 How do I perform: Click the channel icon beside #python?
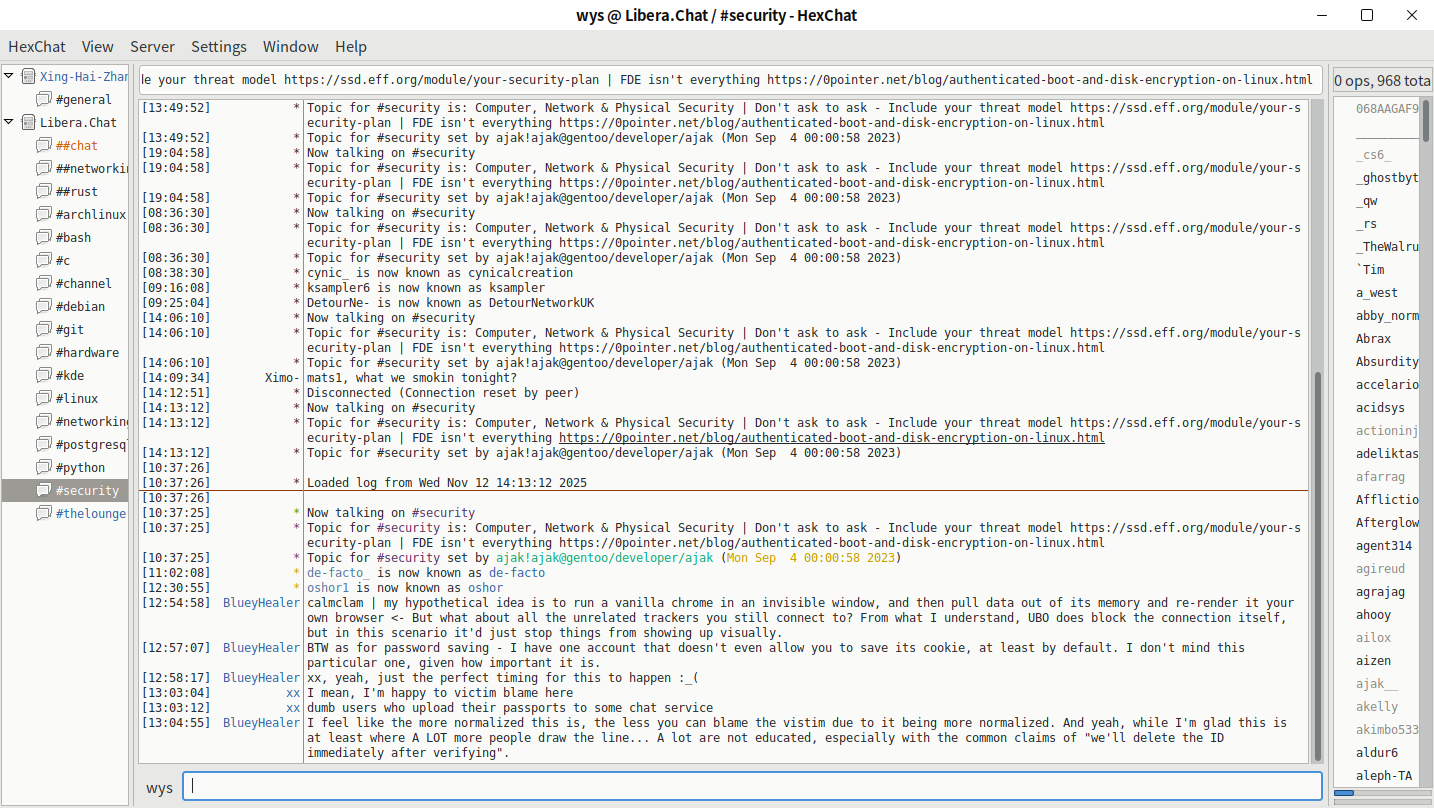pyautogui.click(x=43, y=468)
